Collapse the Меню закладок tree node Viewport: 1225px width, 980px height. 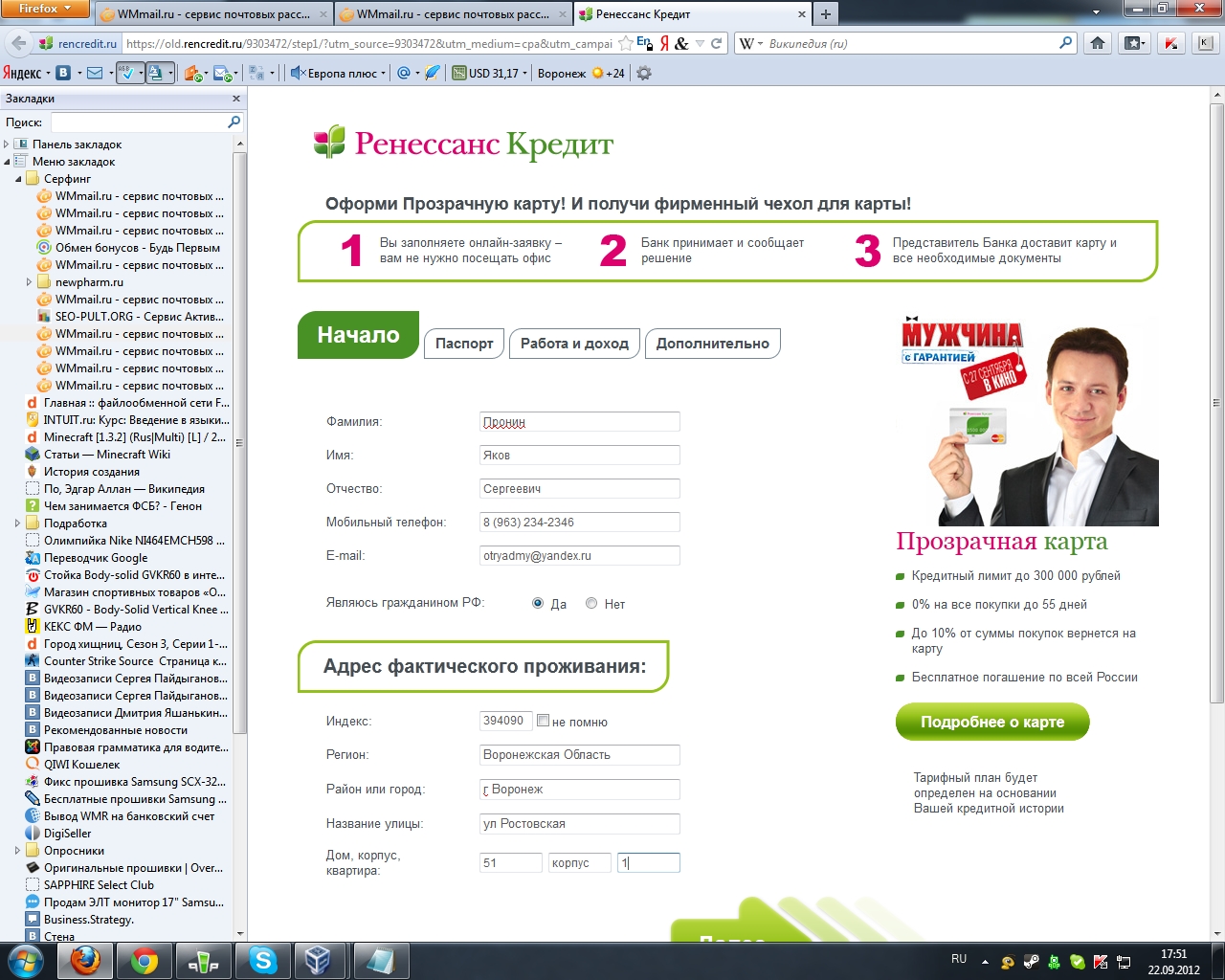click(x=7, y=162)
